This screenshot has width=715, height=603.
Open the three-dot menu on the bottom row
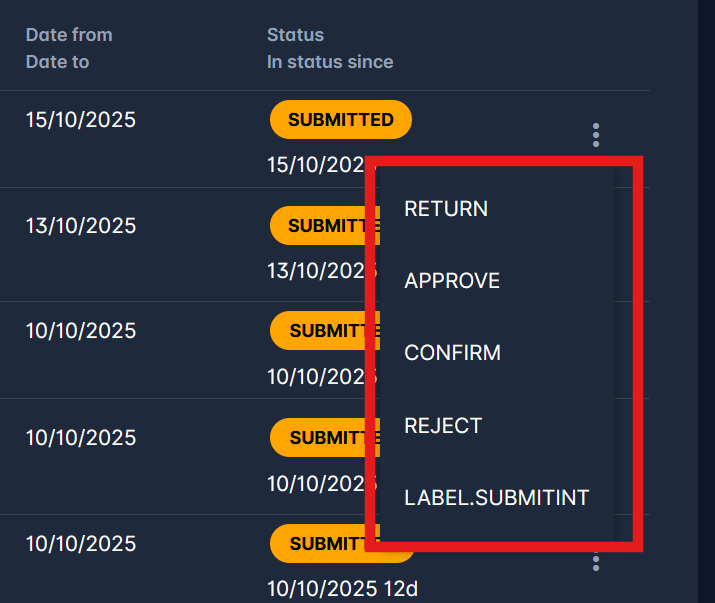(596, 561)
